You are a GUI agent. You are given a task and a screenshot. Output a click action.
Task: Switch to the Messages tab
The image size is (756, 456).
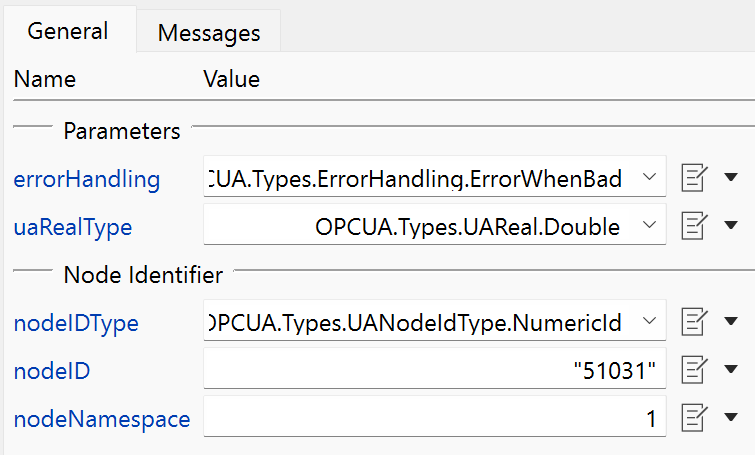click(209, 33)
